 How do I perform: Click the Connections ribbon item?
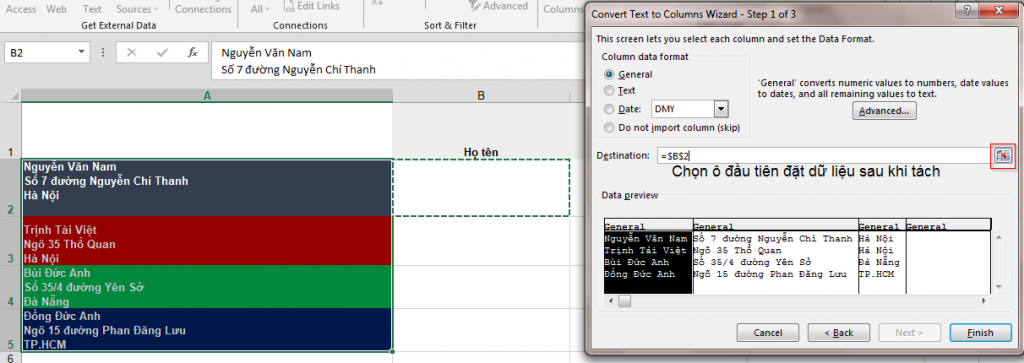point(203,9)
